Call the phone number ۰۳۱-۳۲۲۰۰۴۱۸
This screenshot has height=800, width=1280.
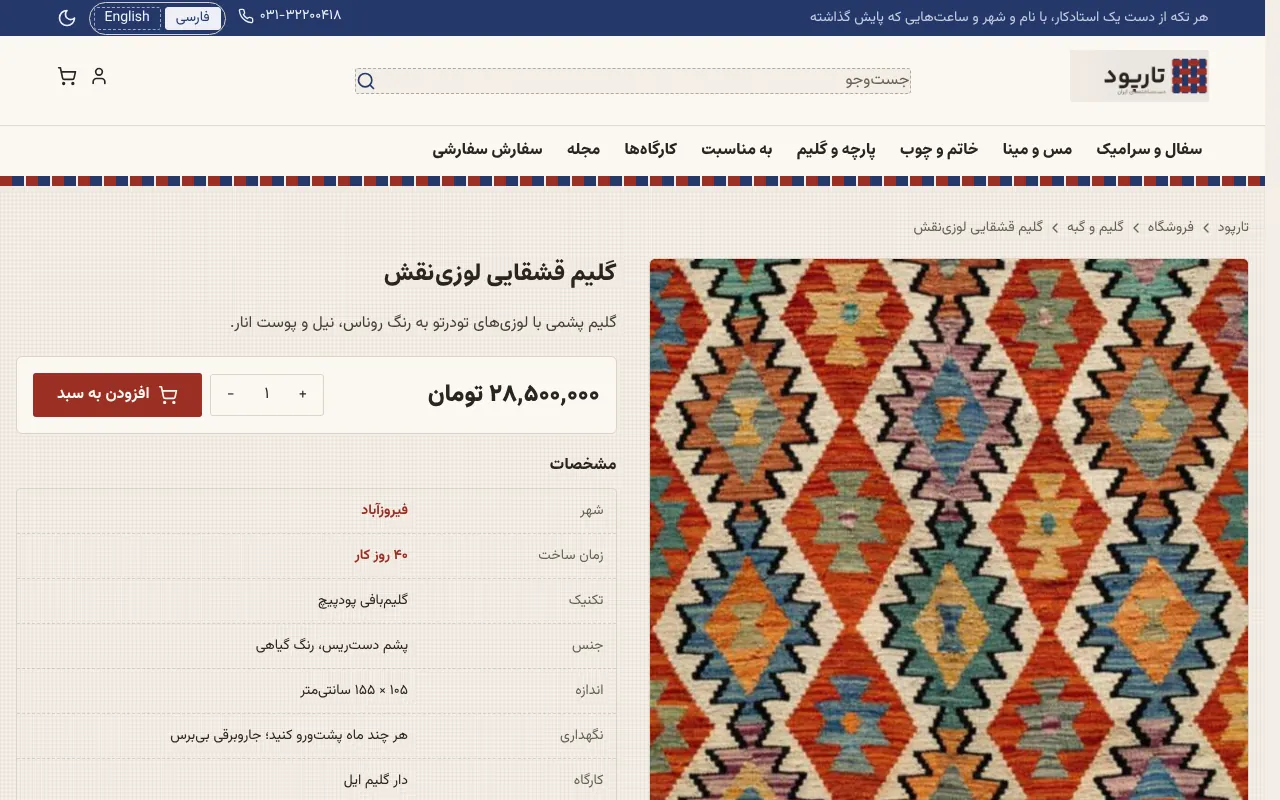pos(290,16)
